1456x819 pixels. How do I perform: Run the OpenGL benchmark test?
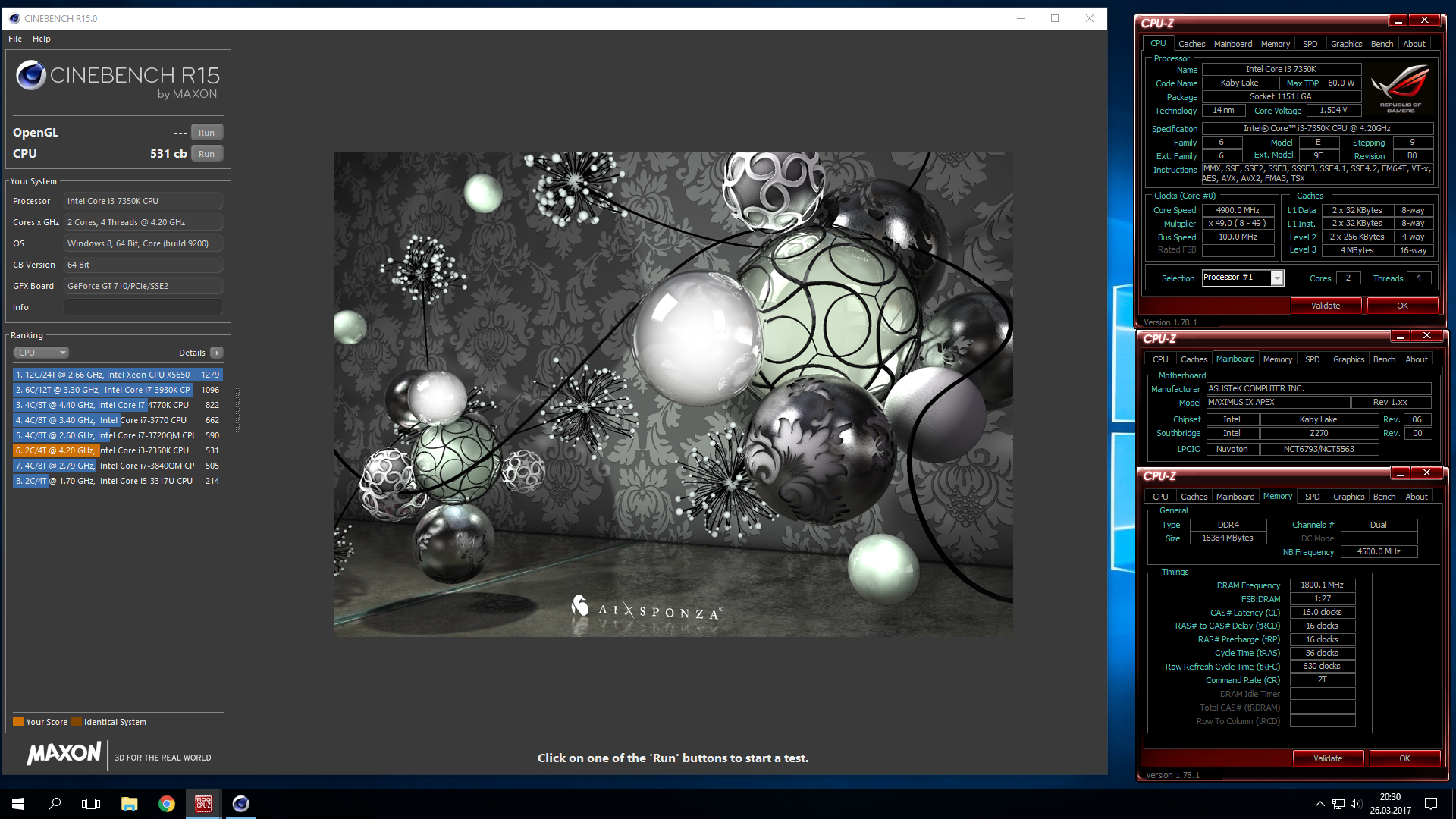click(206, 133)
